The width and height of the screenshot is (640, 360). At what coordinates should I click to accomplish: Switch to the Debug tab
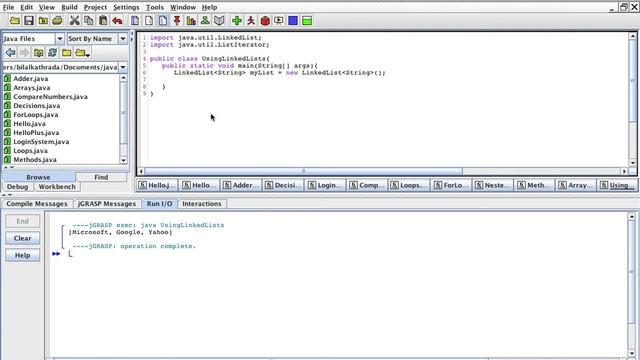(x=18, y=187)
